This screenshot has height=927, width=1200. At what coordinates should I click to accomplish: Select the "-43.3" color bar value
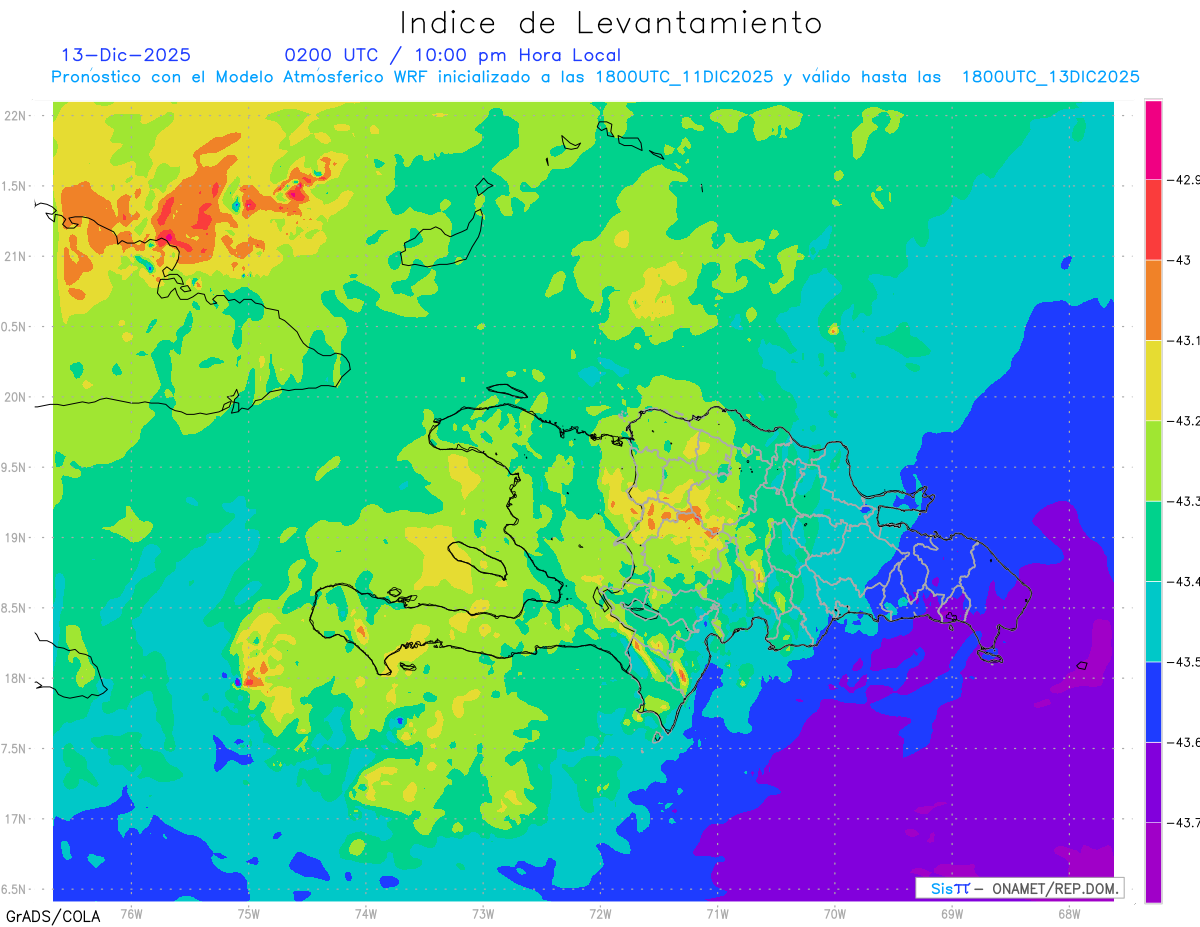(1184, 501)
